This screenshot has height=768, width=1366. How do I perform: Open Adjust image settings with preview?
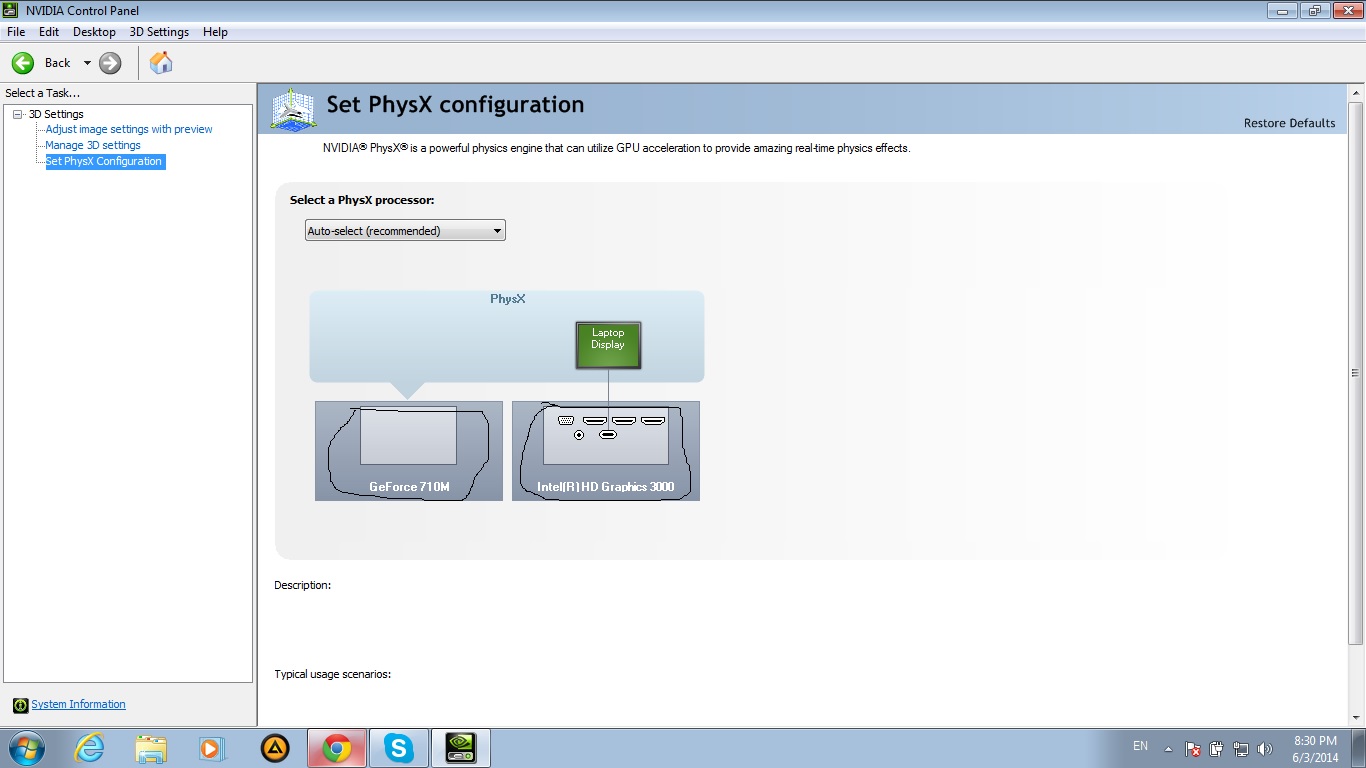click(129, 129)
